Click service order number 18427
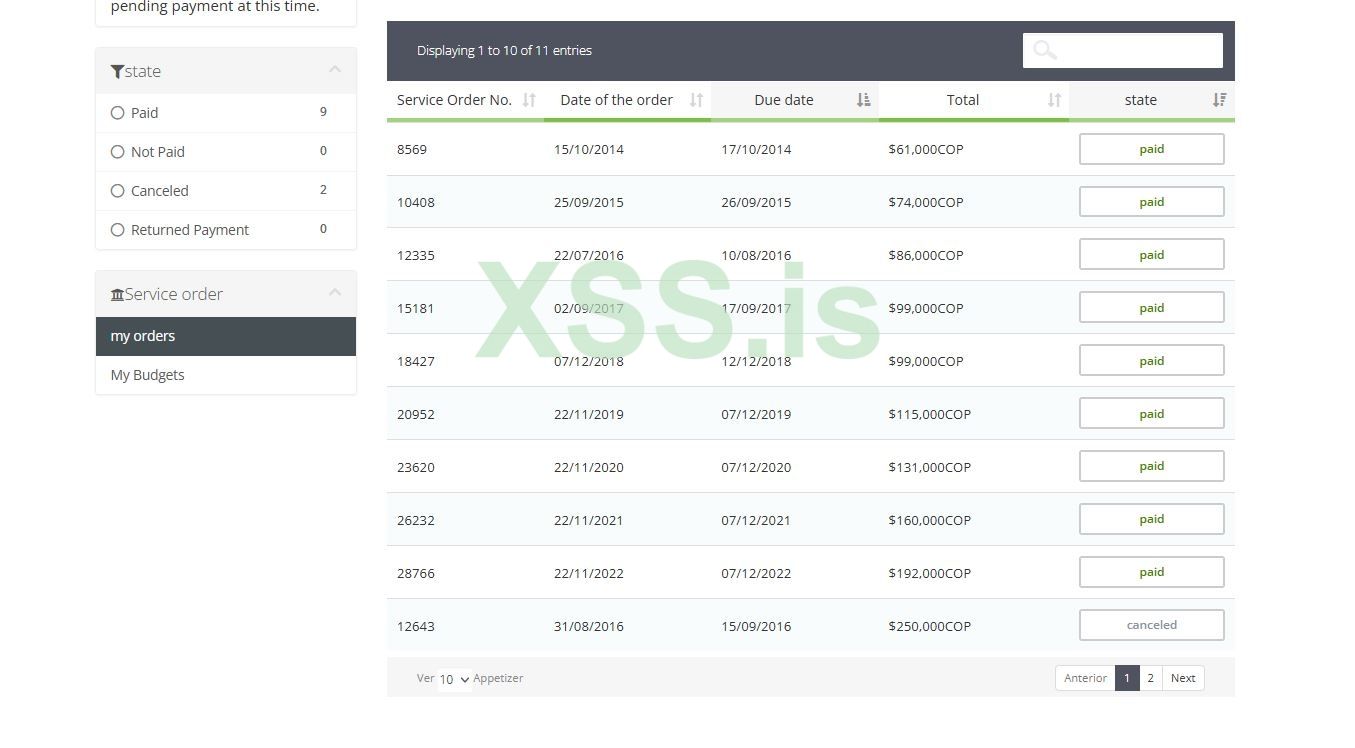The height and width of the screenshot is (748, 1355). (x=416, y=362)
